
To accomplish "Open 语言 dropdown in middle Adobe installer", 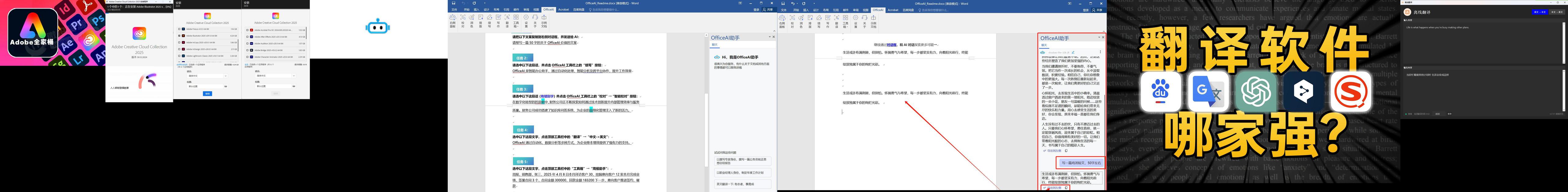I will tap(207, 76).
